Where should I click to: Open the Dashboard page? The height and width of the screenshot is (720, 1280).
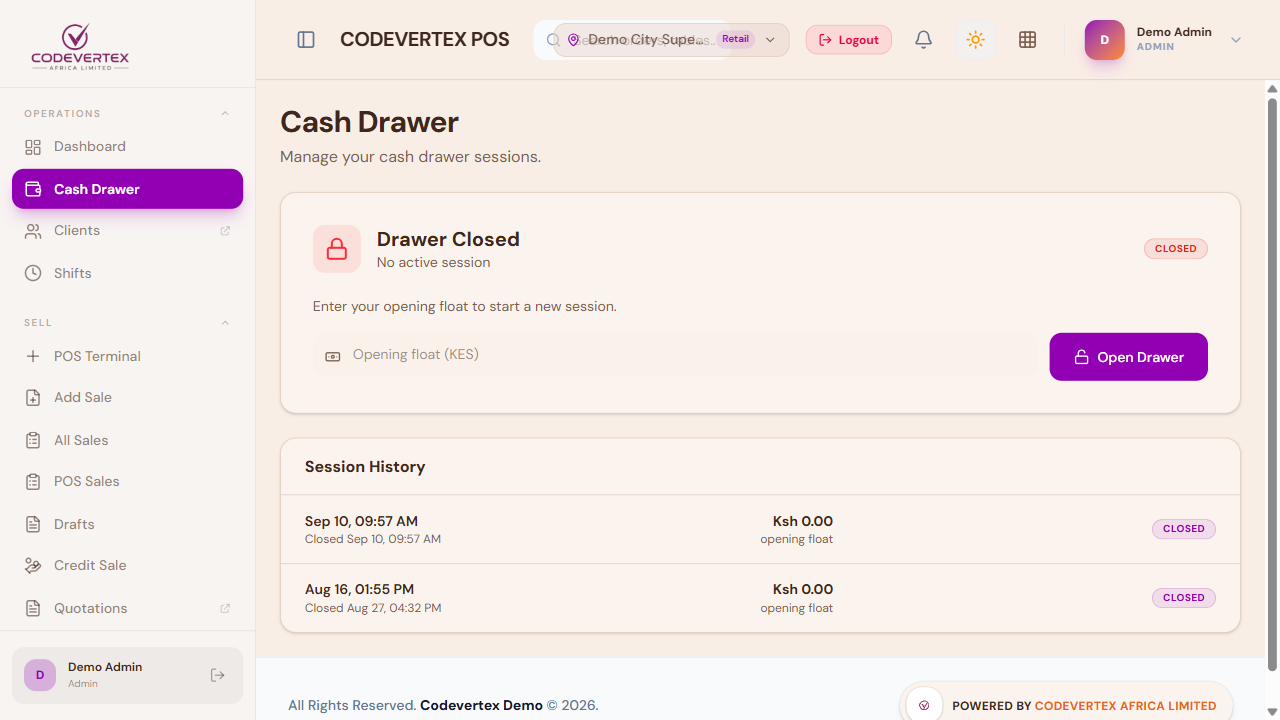pyautogui.click(x=127, y=147)
